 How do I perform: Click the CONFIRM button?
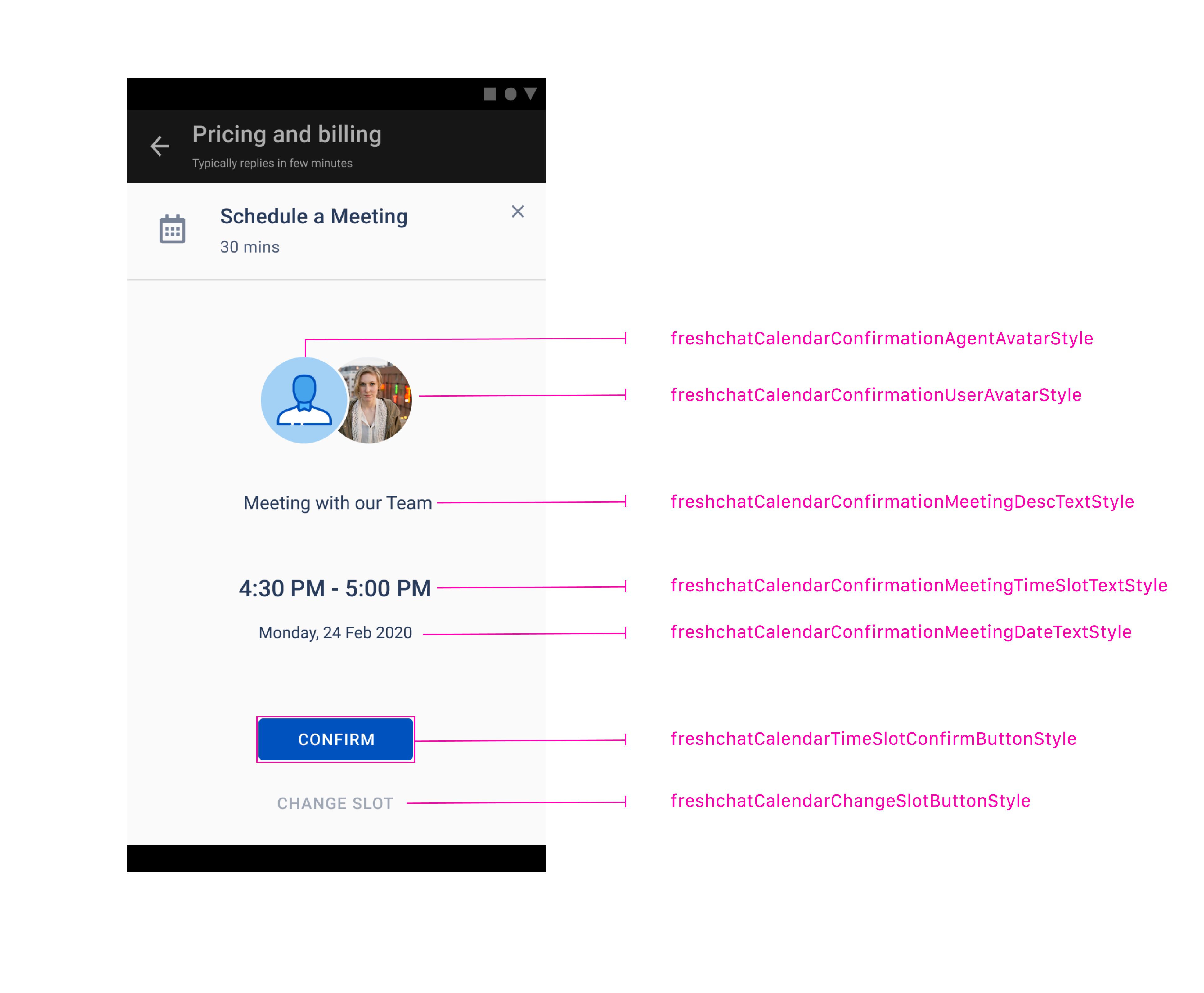336,739
